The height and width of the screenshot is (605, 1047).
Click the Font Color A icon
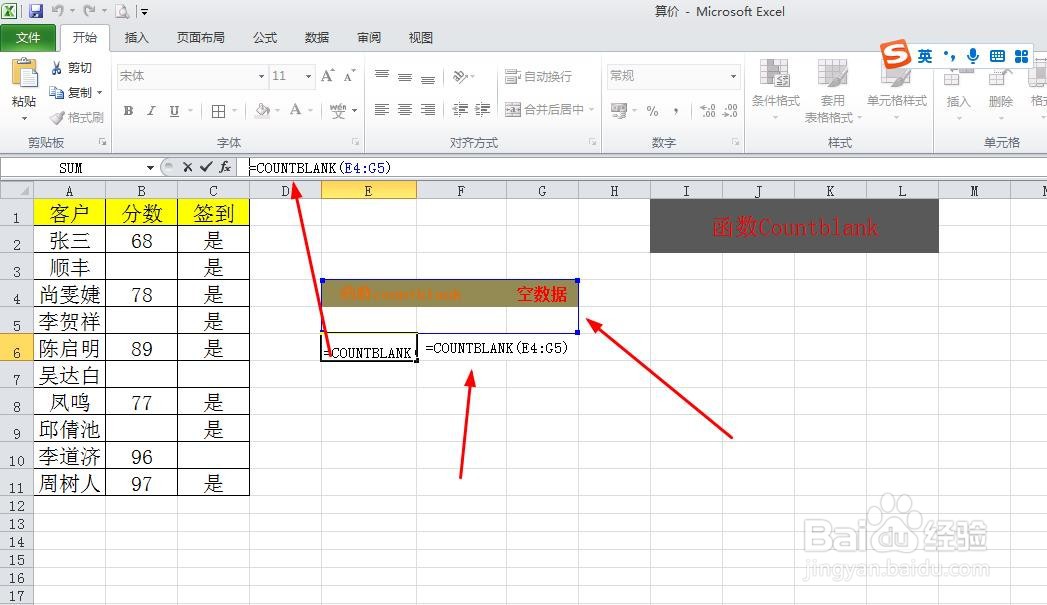pos(295,110)
